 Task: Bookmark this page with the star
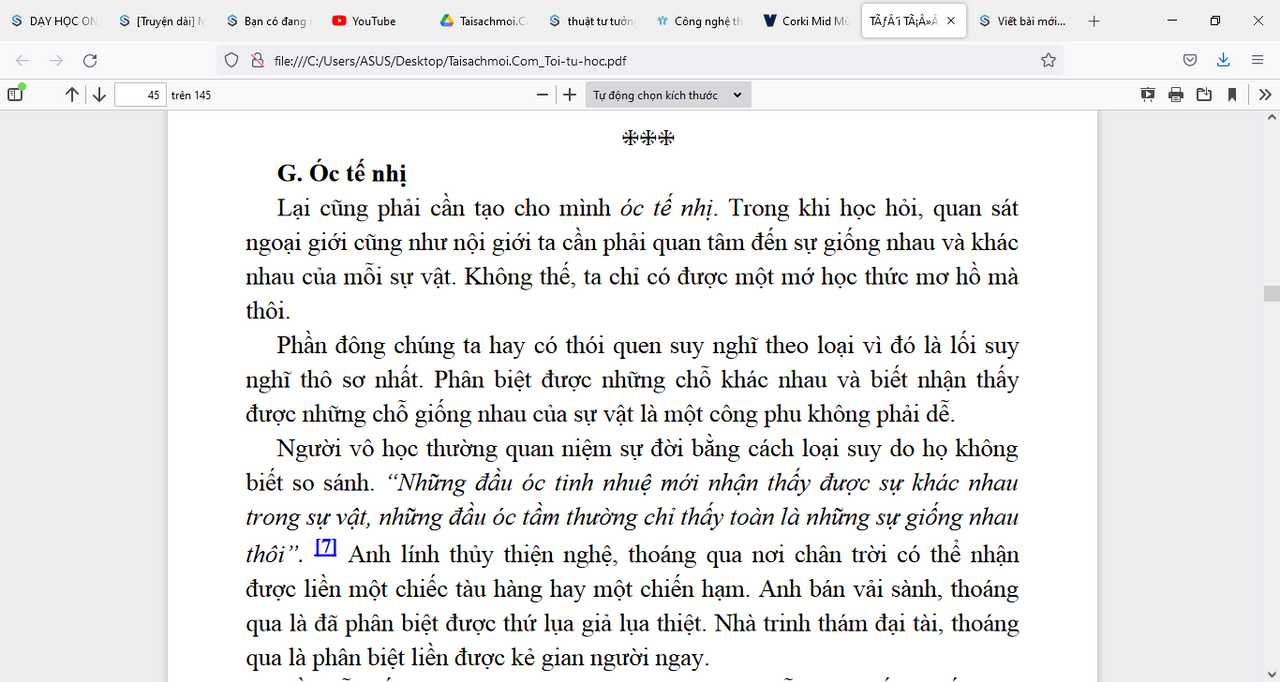(1048, 60)
